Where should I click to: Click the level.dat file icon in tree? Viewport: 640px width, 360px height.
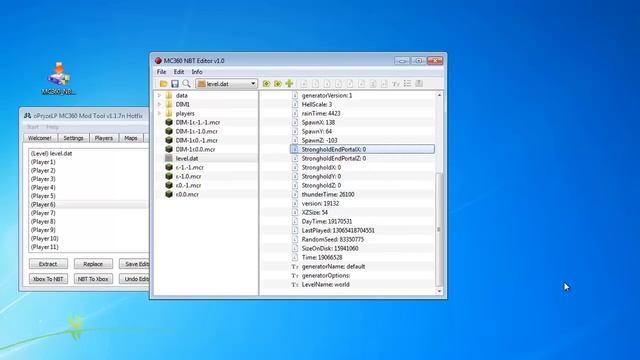pyautogui.click(x=169, y=158)
